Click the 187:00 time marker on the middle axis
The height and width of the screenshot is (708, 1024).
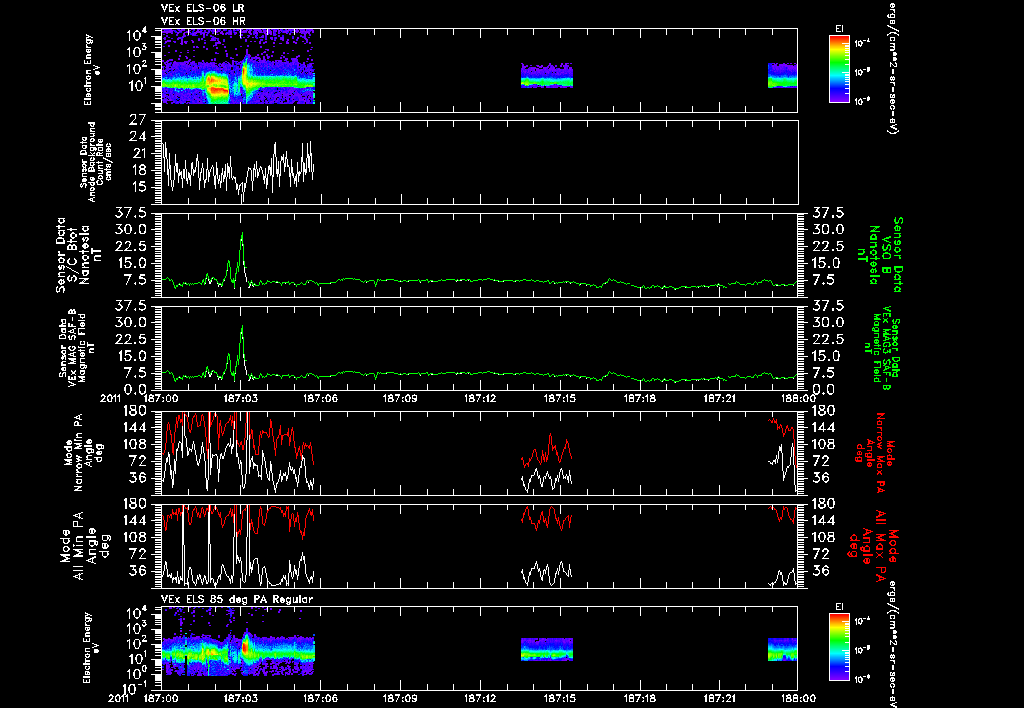click(x=161, y=398)
